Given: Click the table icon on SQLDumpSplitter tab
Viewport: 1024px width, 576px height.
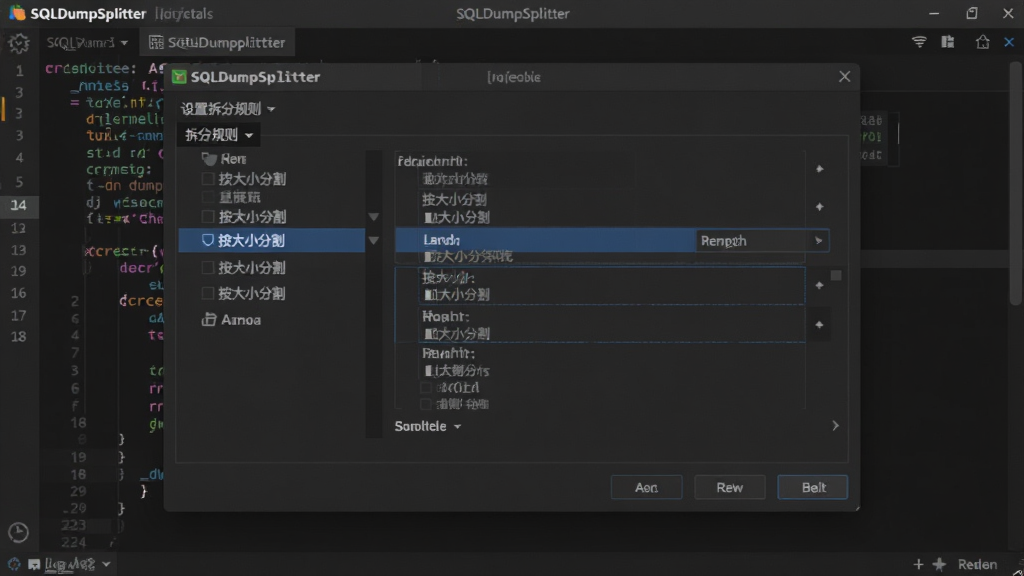Looking at the screenshot, I should point(156,42).
